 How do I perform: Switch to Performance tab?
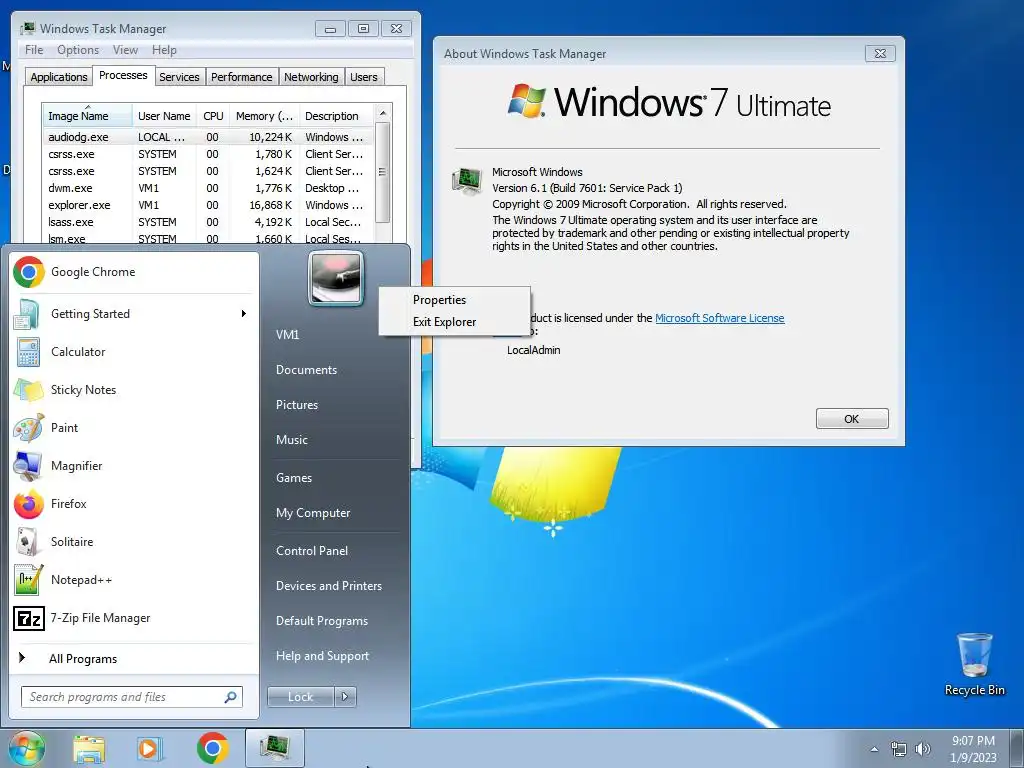click(x=241, y=77)
